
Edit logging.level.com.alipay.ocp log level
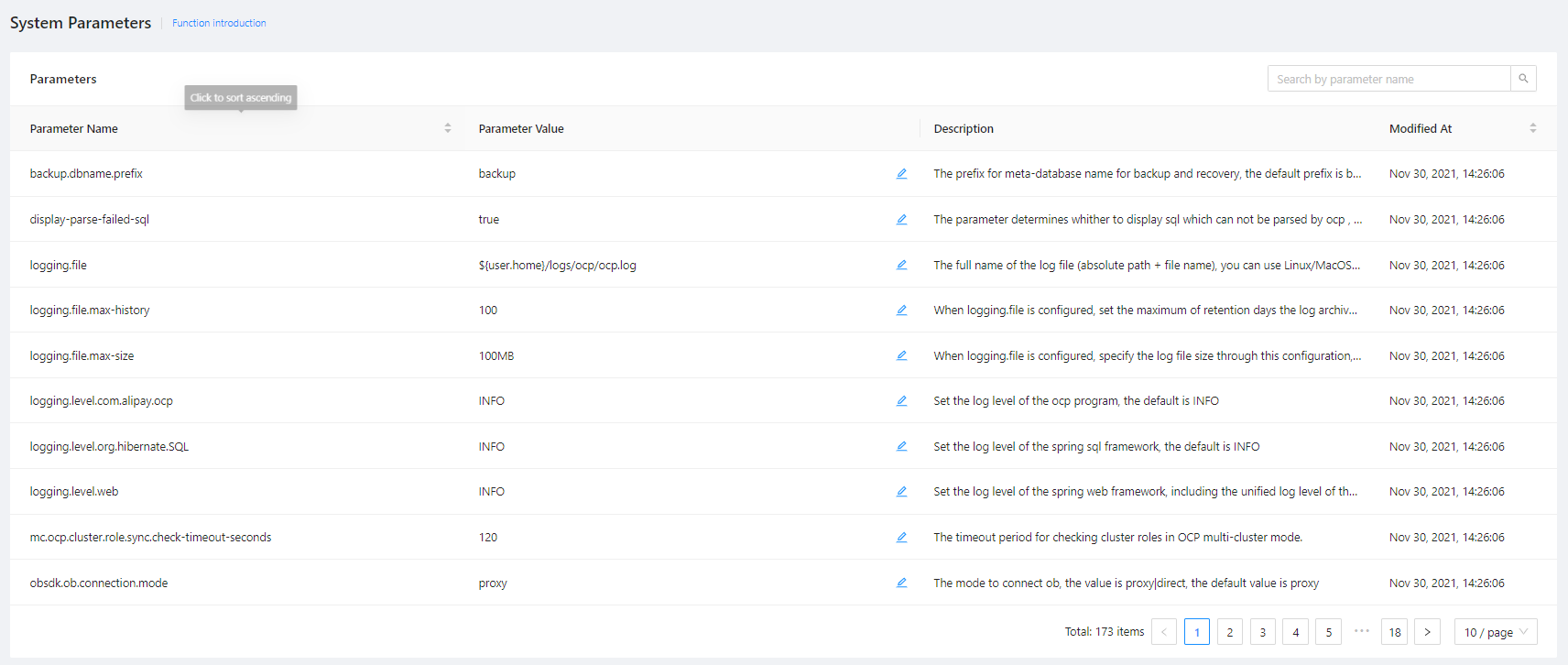click(901, 401)
